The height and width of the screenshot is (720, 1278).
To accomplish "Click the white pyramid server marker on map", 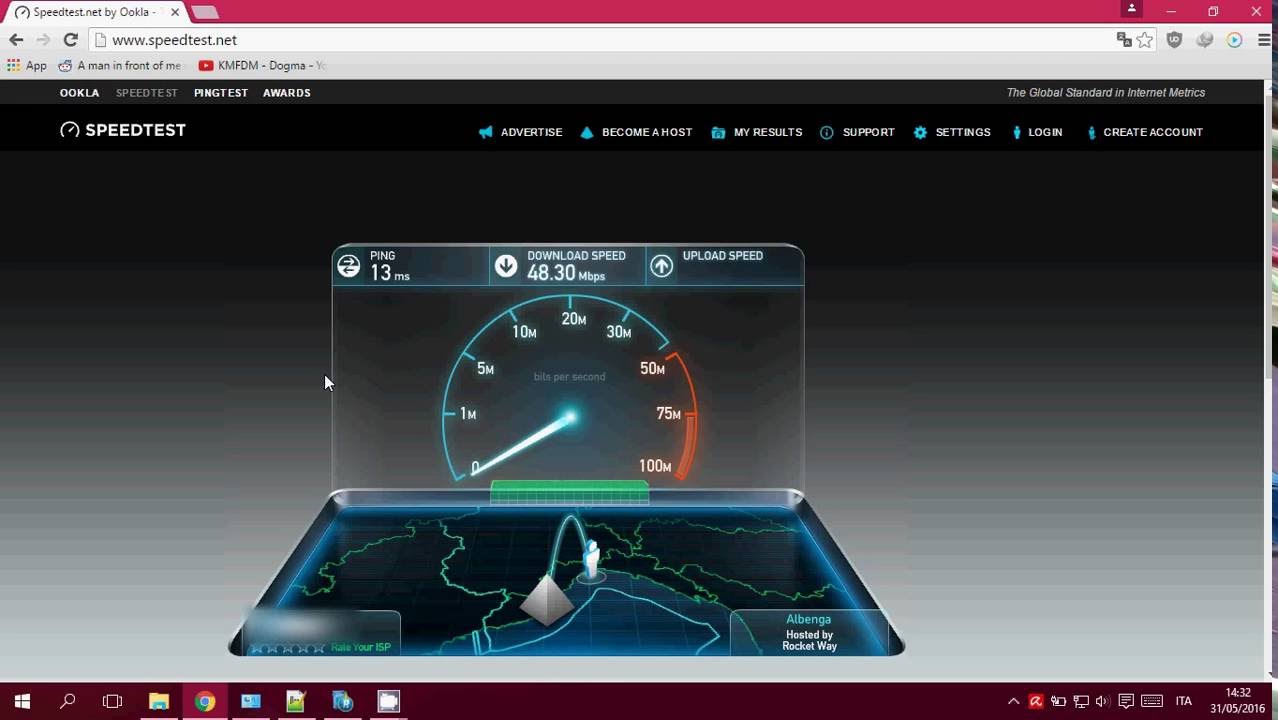I will pos(546,598).
